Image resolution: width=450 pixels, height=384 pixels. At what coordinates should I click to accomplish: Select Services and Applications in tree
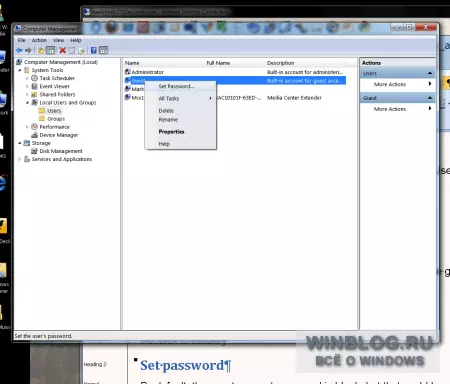pyautogui.click(x=62, y=159)
